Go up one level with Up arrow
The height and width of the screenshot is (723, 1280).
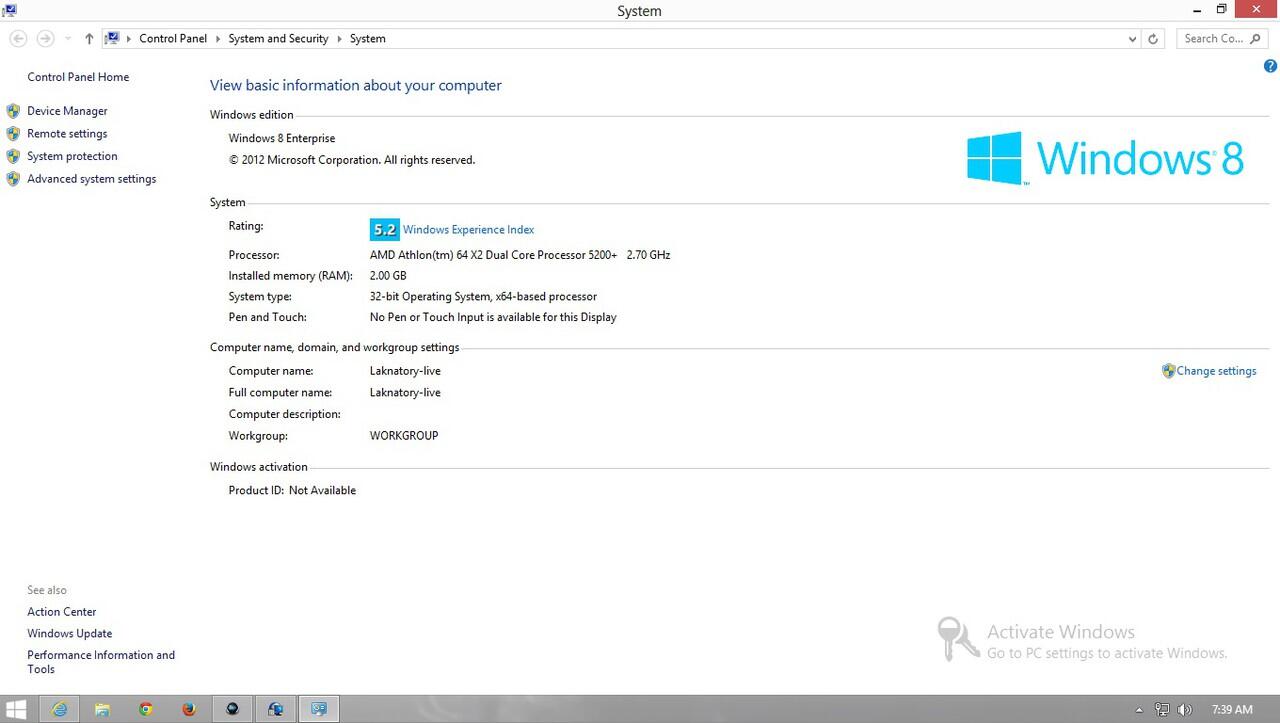pos(89,38)
